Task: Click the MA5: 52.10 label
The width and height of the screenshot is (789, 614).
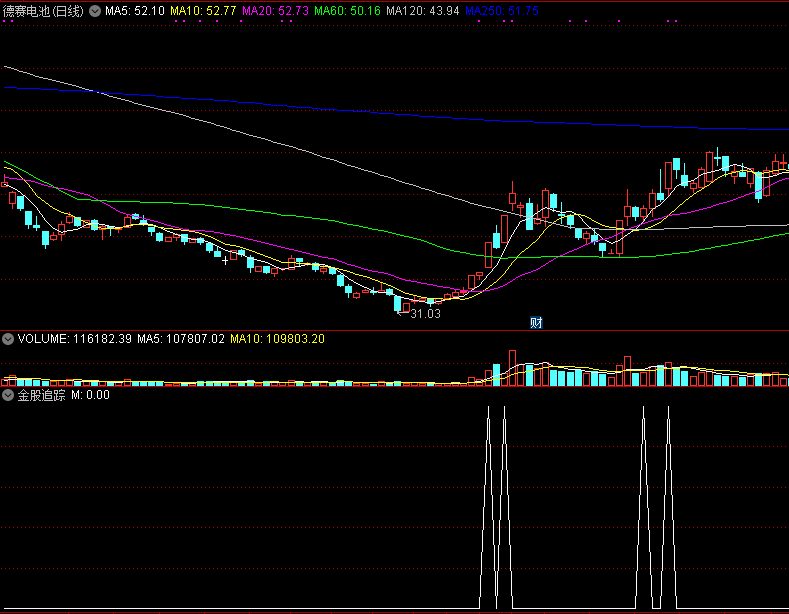Action: [x=135, y=11]
